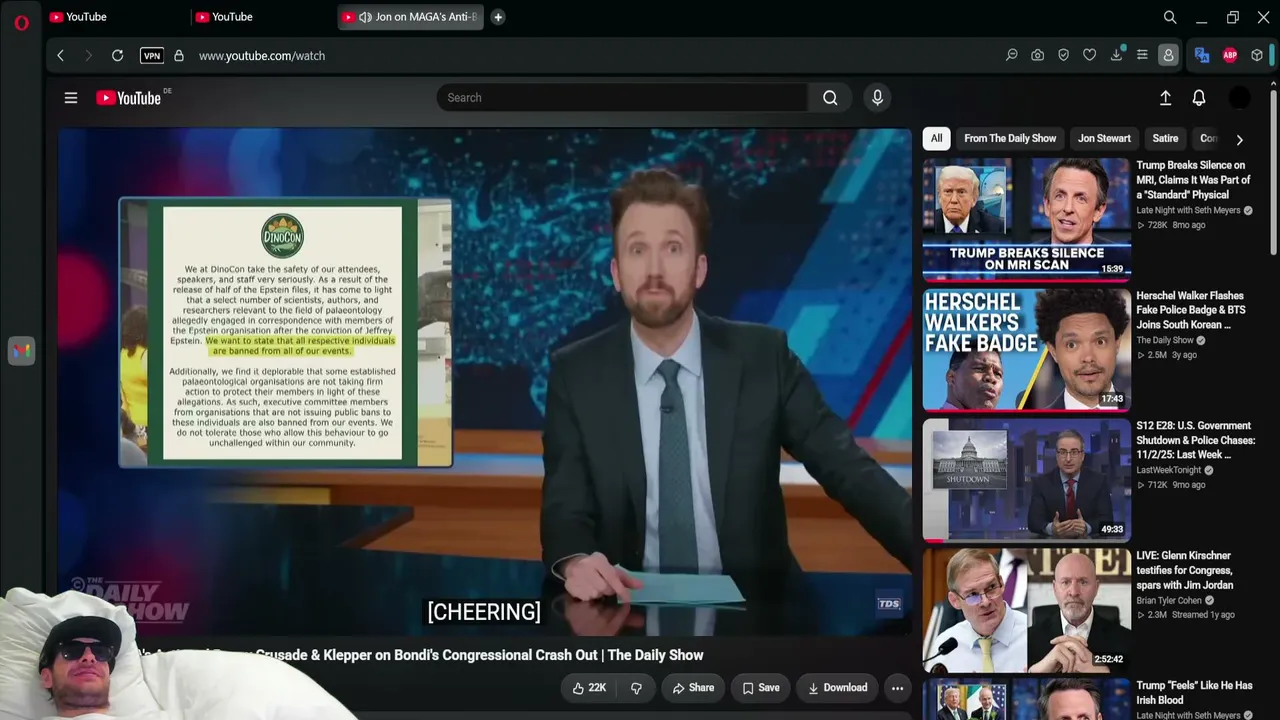Mute the playing tab via speaker icon
Viewport: 1280px width, 720px height.
point(365,17)
